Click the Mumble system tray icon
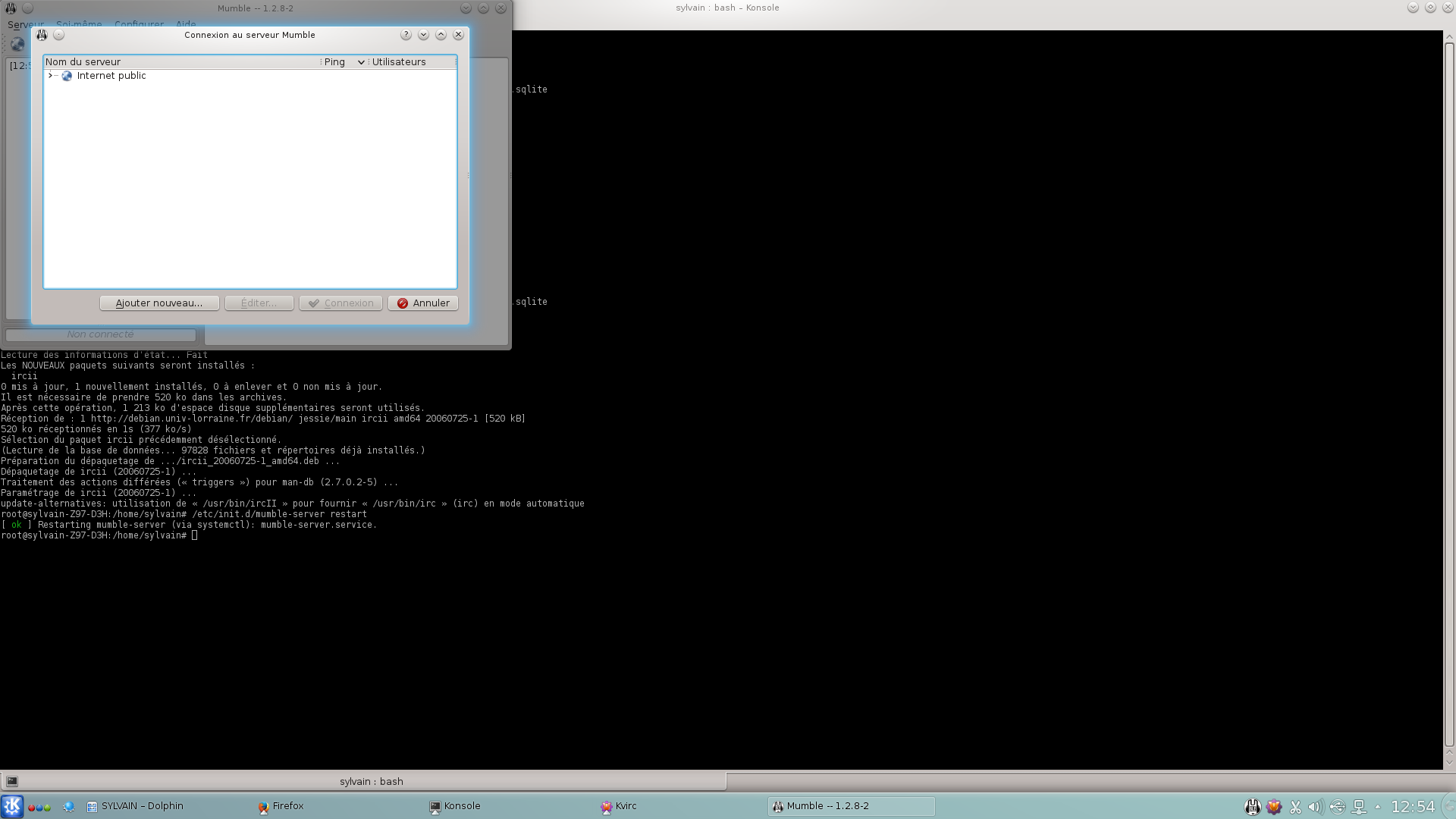 pos(1253,807)
